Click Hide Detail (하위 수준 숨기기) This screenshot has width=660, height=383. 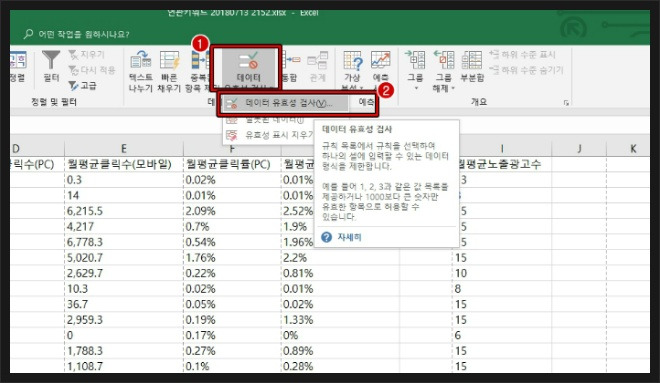pyautogui.click(x=526, y=70)
